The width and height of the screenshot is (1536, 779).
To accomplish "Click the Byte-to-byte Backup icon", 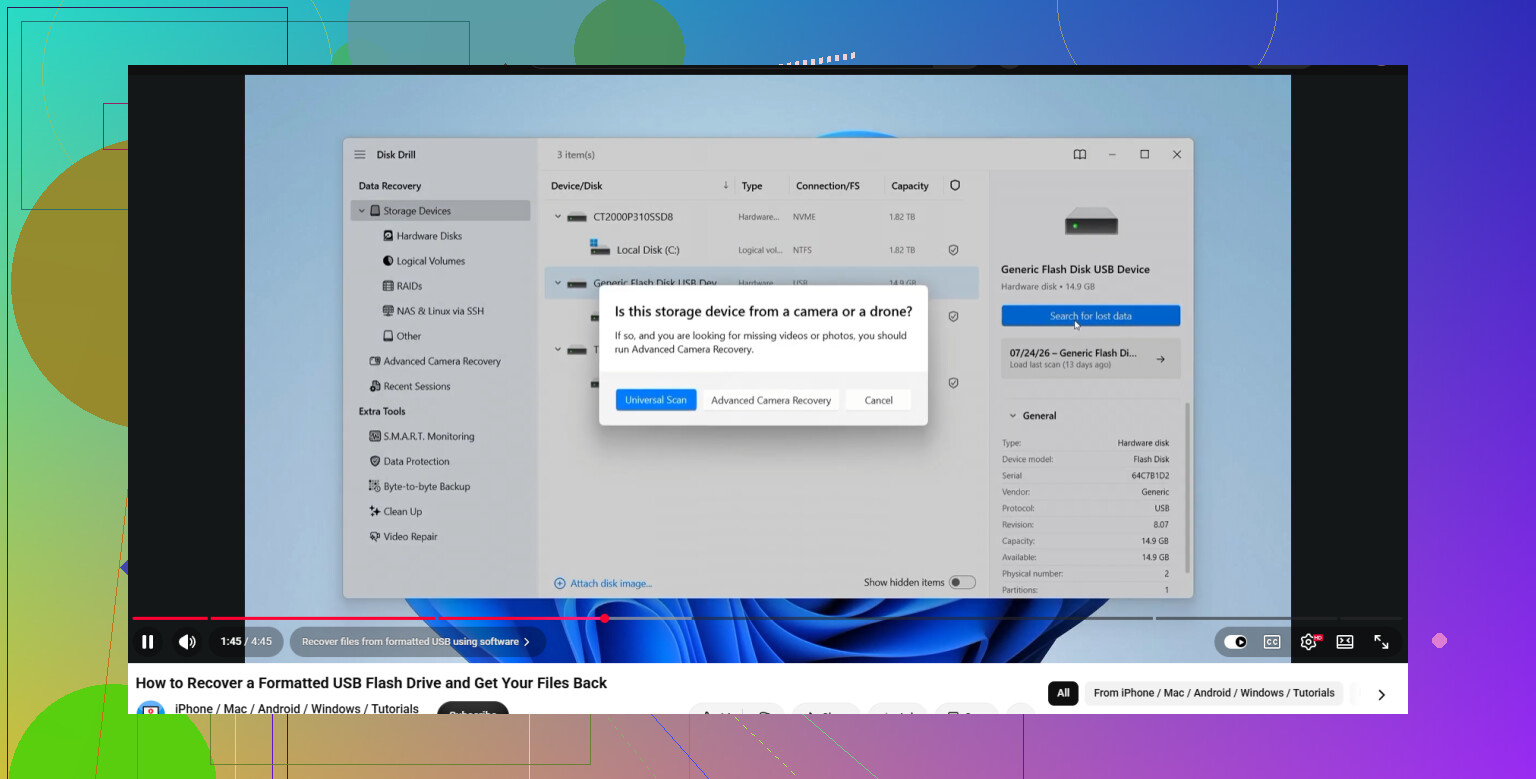I will click(375, 486).
